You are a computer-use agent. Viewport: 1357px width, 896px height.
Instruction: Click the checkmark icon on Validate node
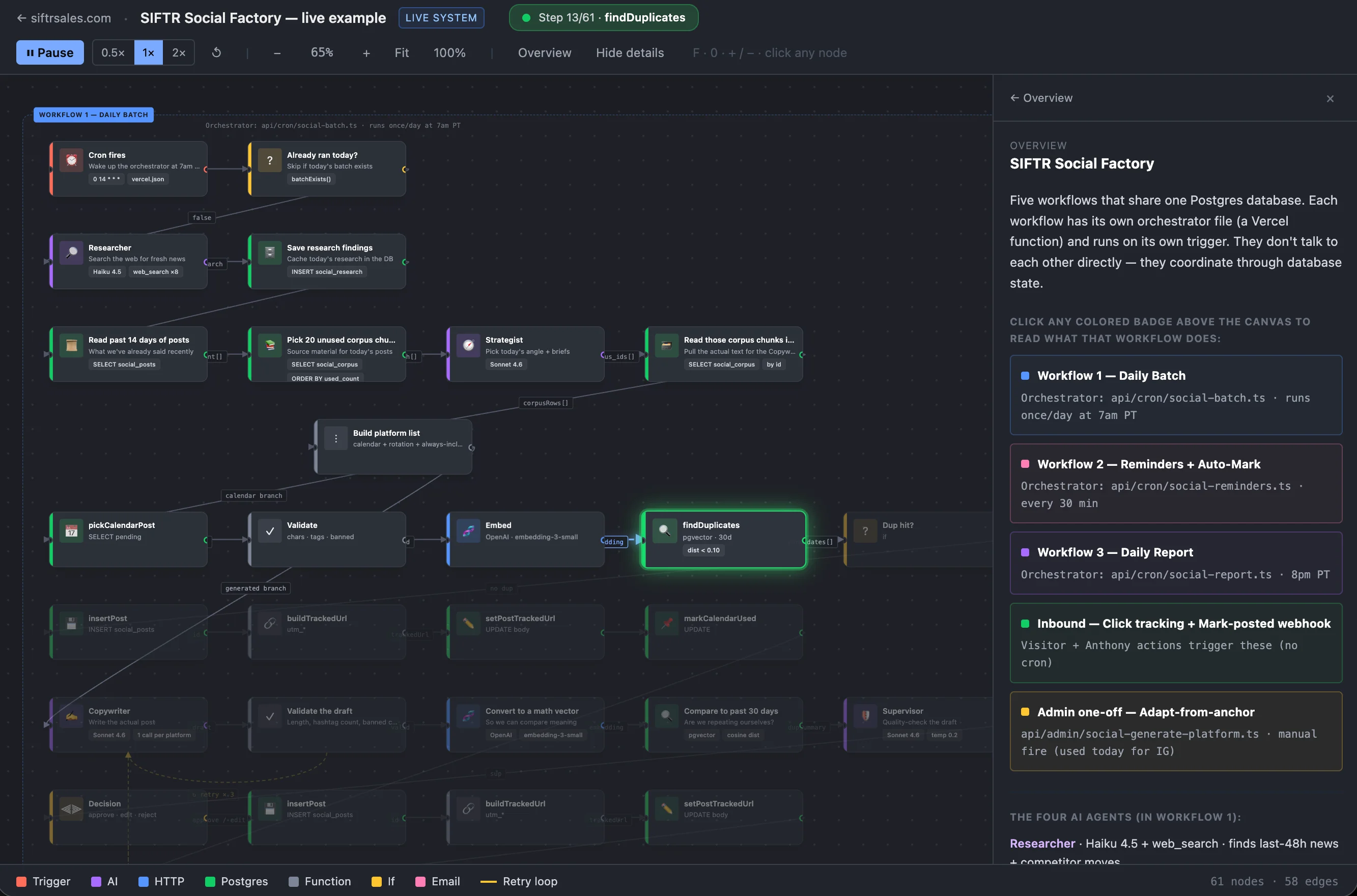tap(270, 531)
